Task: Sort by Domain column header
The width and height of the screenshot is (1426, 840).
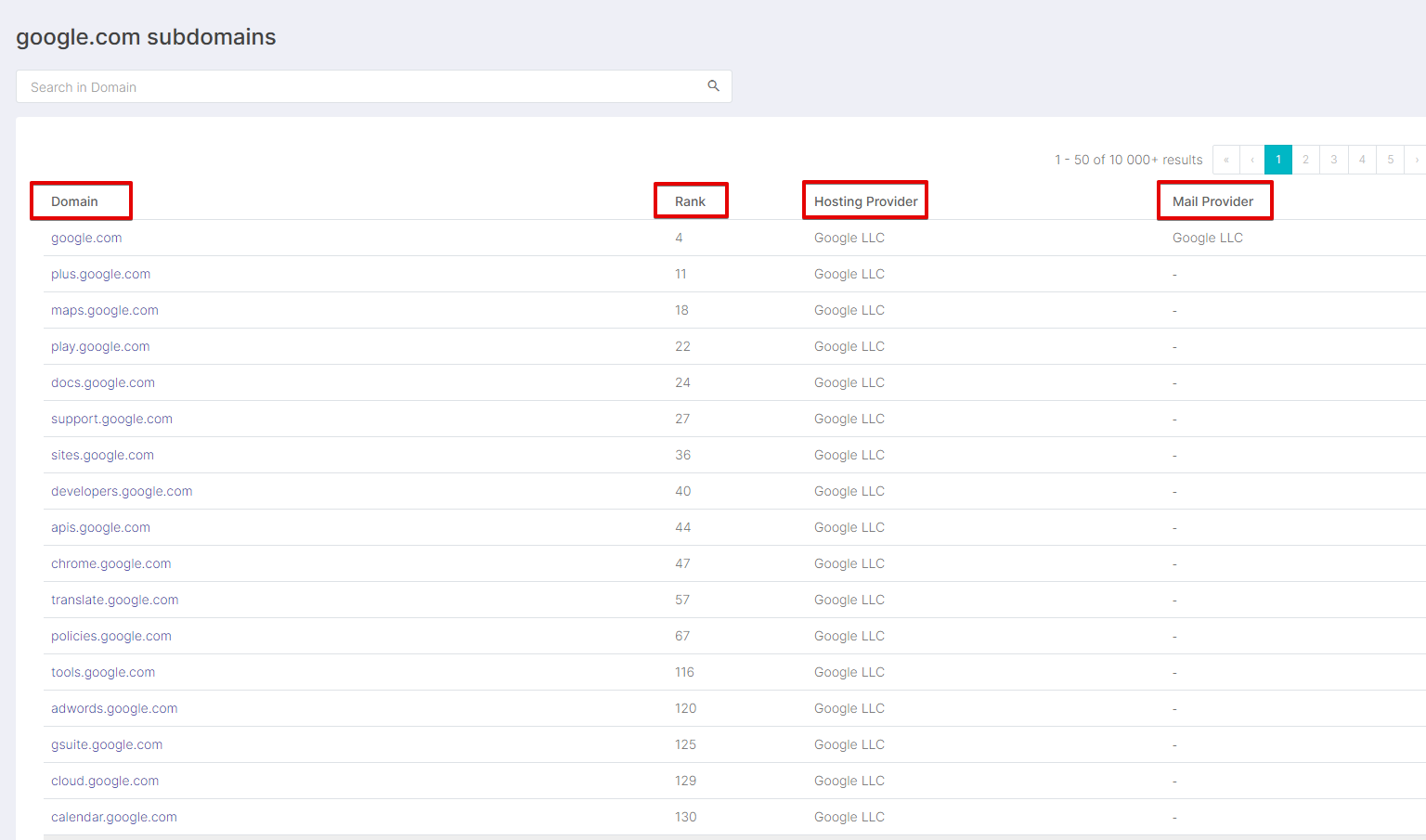Action: [74, 201]
